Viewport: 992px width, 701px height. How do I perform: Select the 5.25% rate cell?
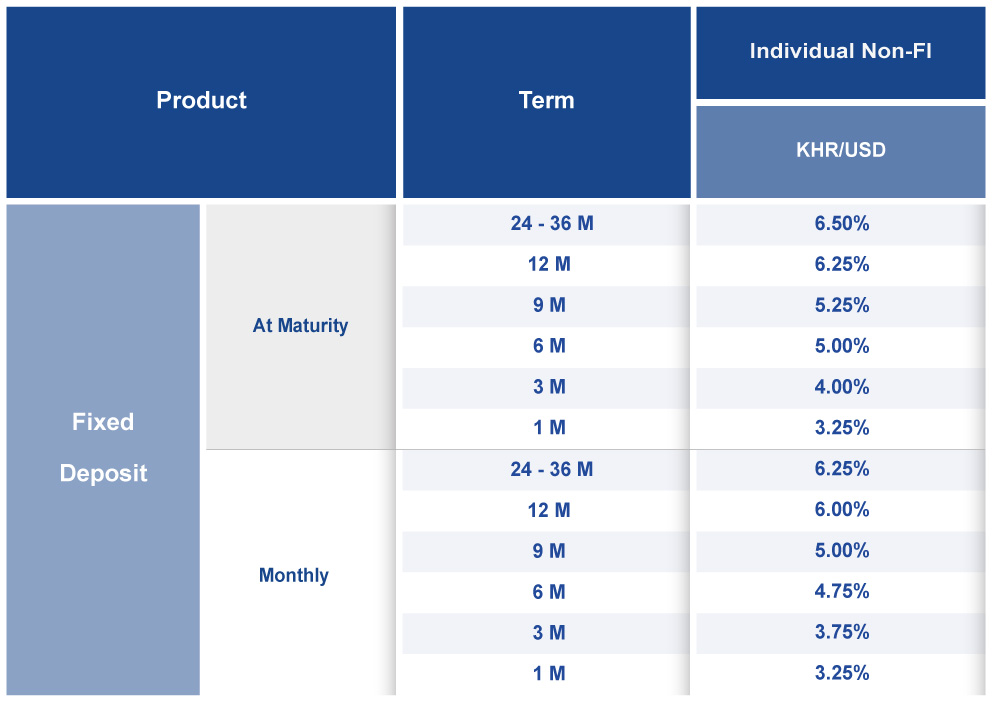coord(841,306)
